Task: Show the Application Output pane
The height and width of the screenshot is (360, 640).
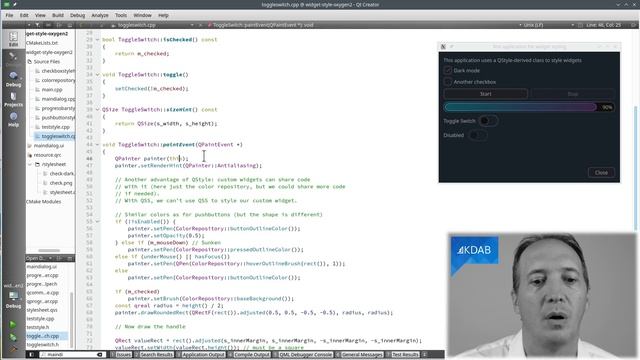Action: 201,355
